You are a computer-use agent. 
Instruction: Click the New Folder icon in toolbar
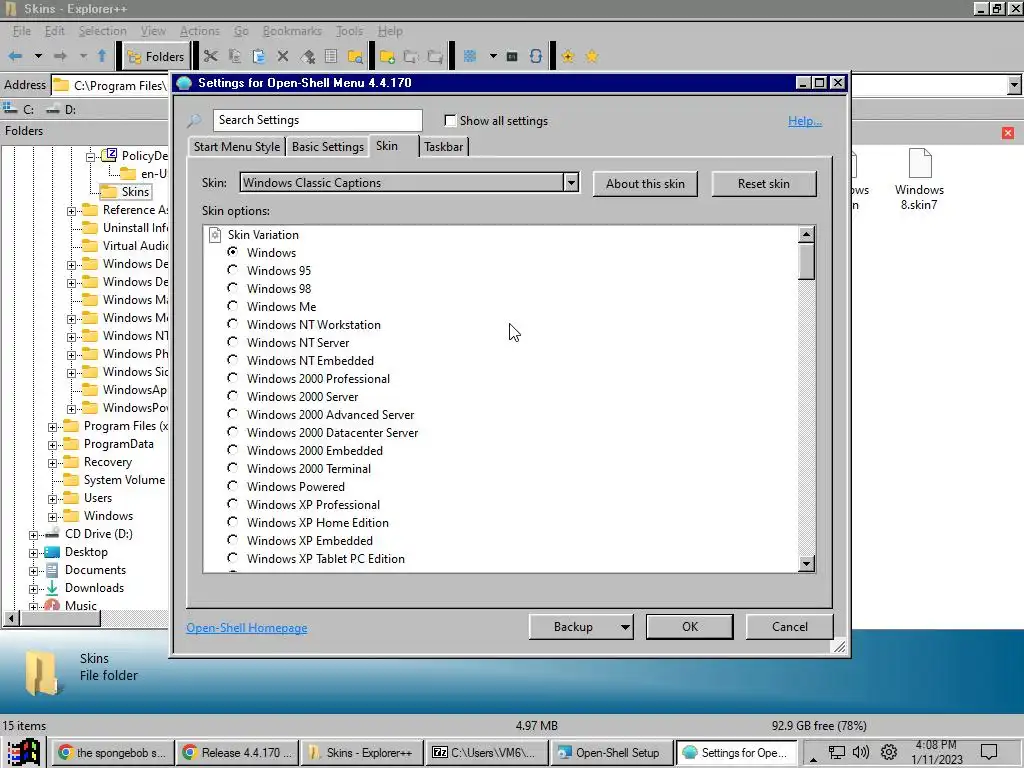(x=387, y=56)
